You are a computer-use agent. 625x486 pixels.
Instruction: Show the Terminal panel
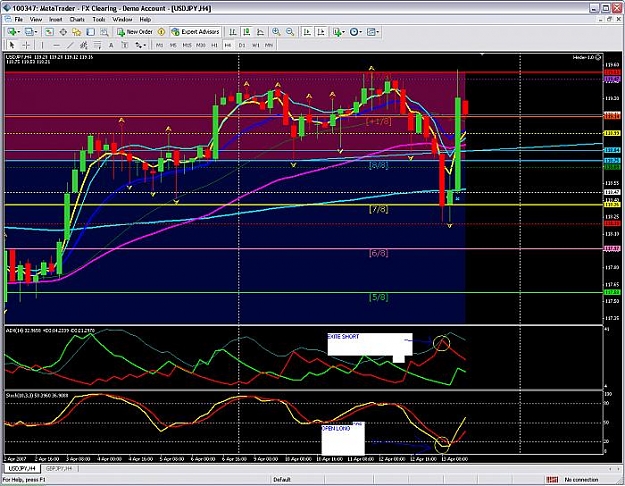(90, 32)
